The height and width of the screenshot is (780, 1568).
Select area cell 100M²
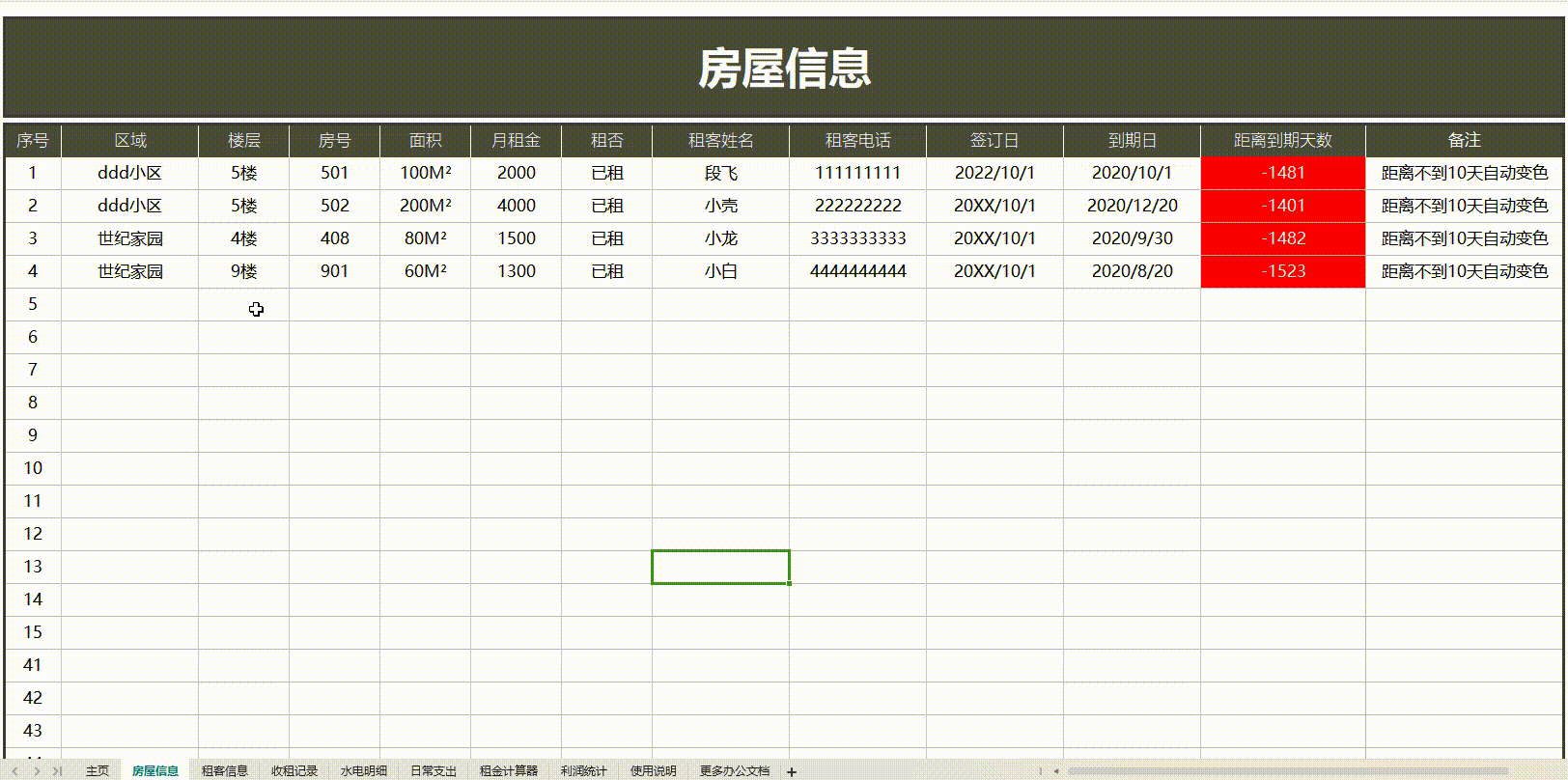426,174
